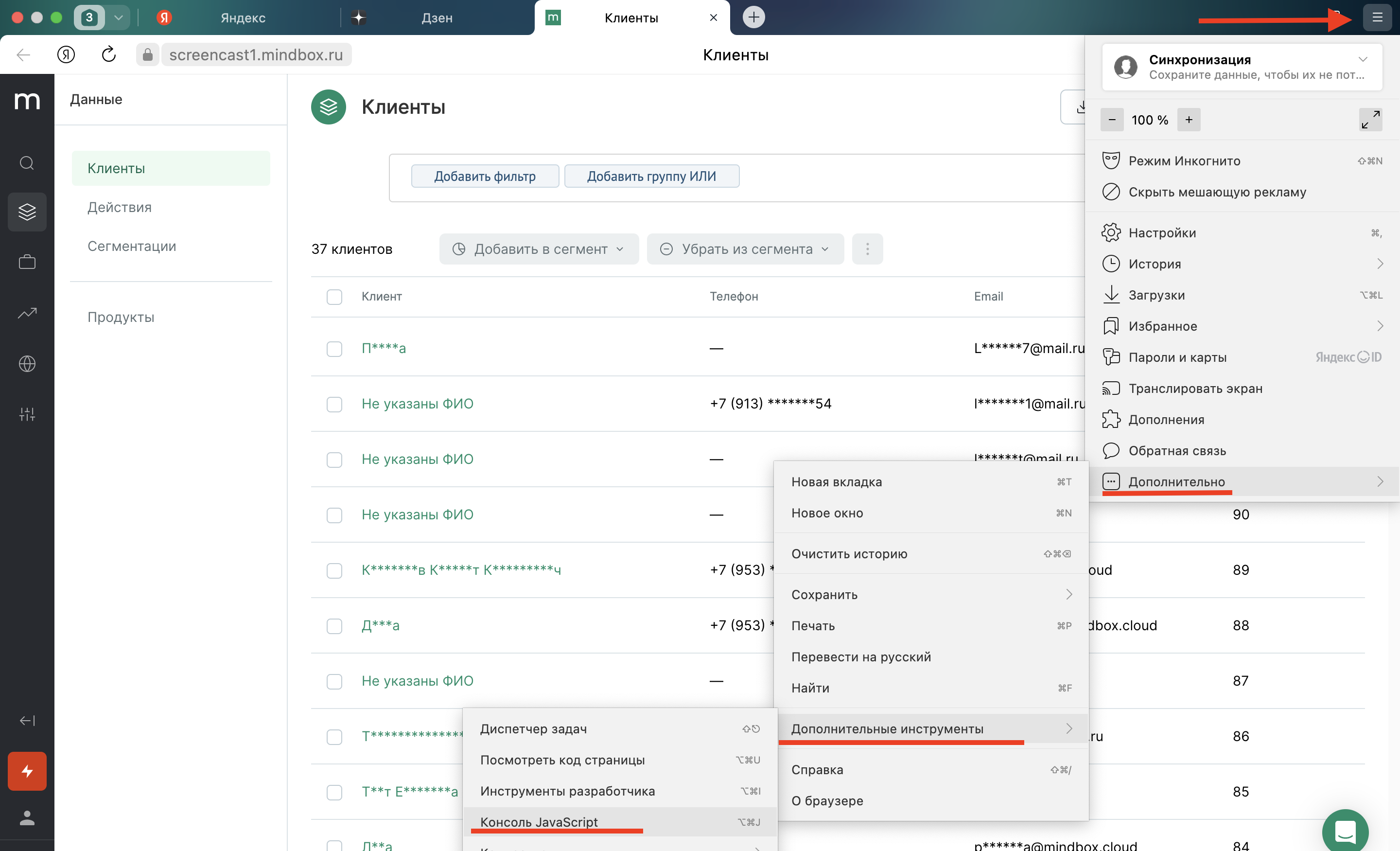Open a new browser tab with plus
This screenshot has height=851, width=1400.
(x=753, y=17)
